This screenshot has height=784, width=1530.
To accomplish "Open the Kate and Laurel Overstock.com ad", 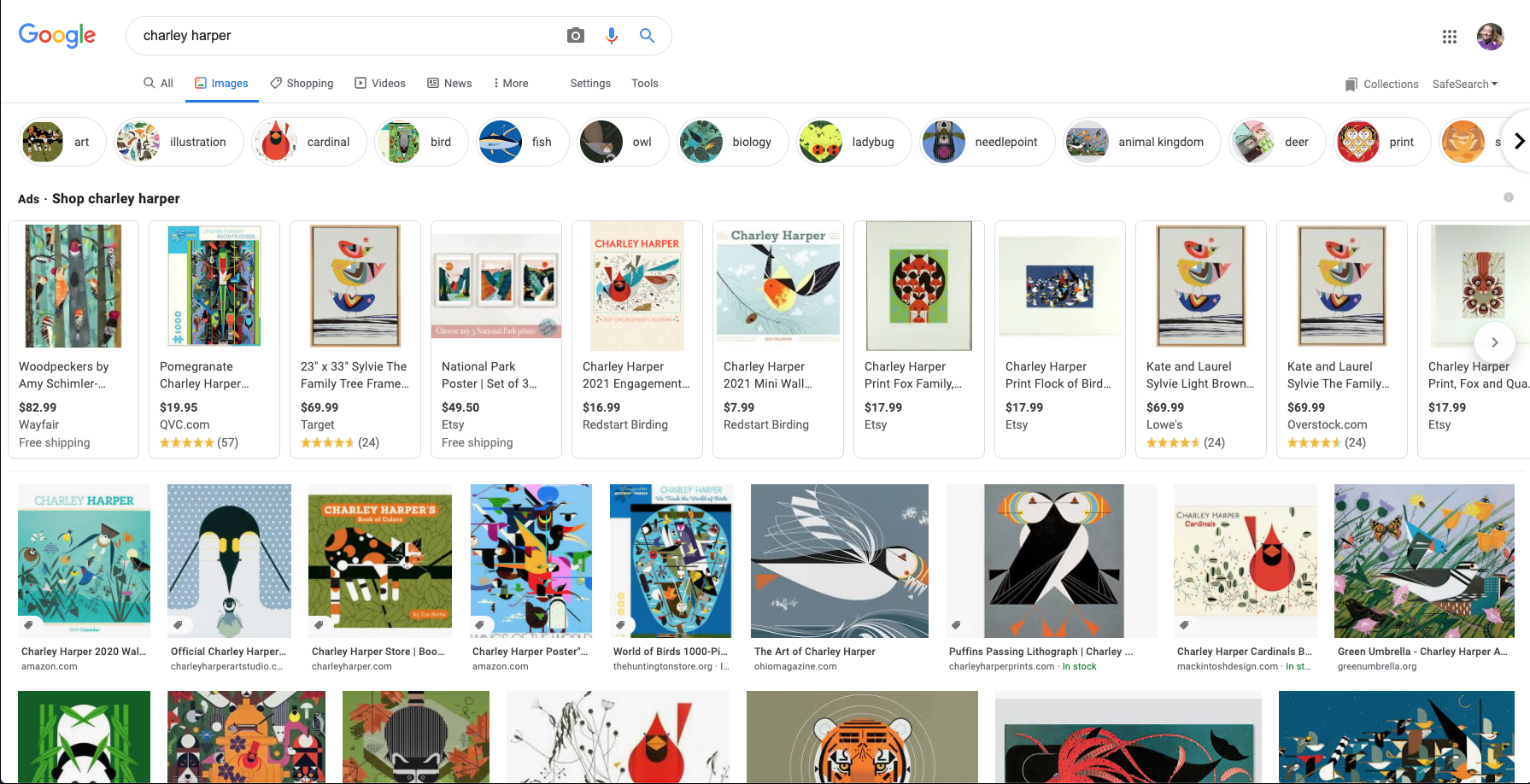I will (1342, 339).
